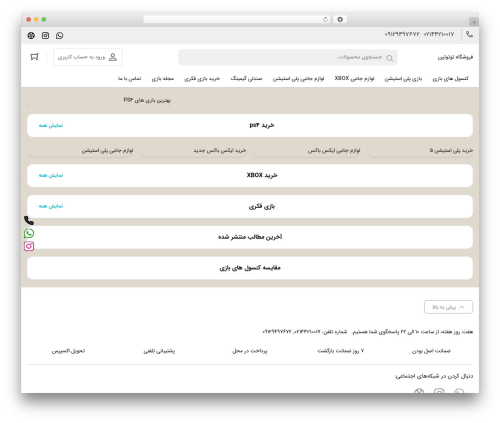500x423 pixels.
Task: Click the خرید ps4 section heading
Action: point(262,125)
